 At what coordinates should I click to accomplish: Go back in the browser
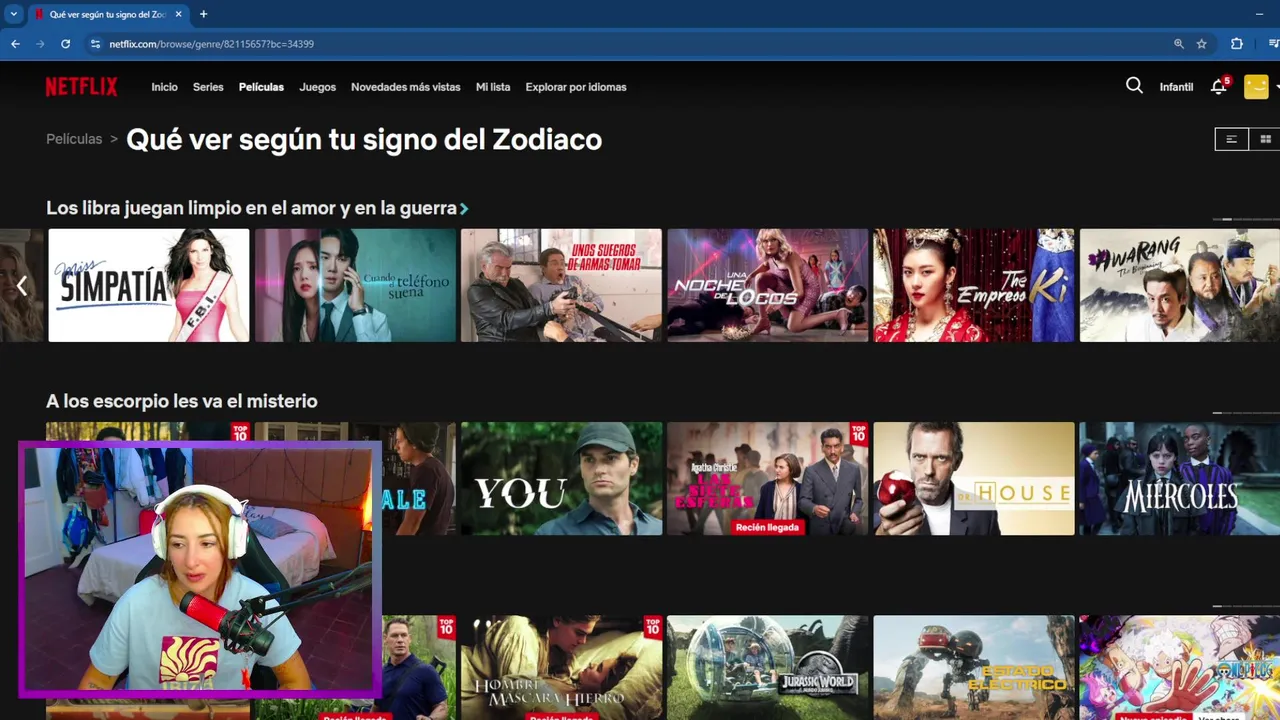[x=15, y=44]
